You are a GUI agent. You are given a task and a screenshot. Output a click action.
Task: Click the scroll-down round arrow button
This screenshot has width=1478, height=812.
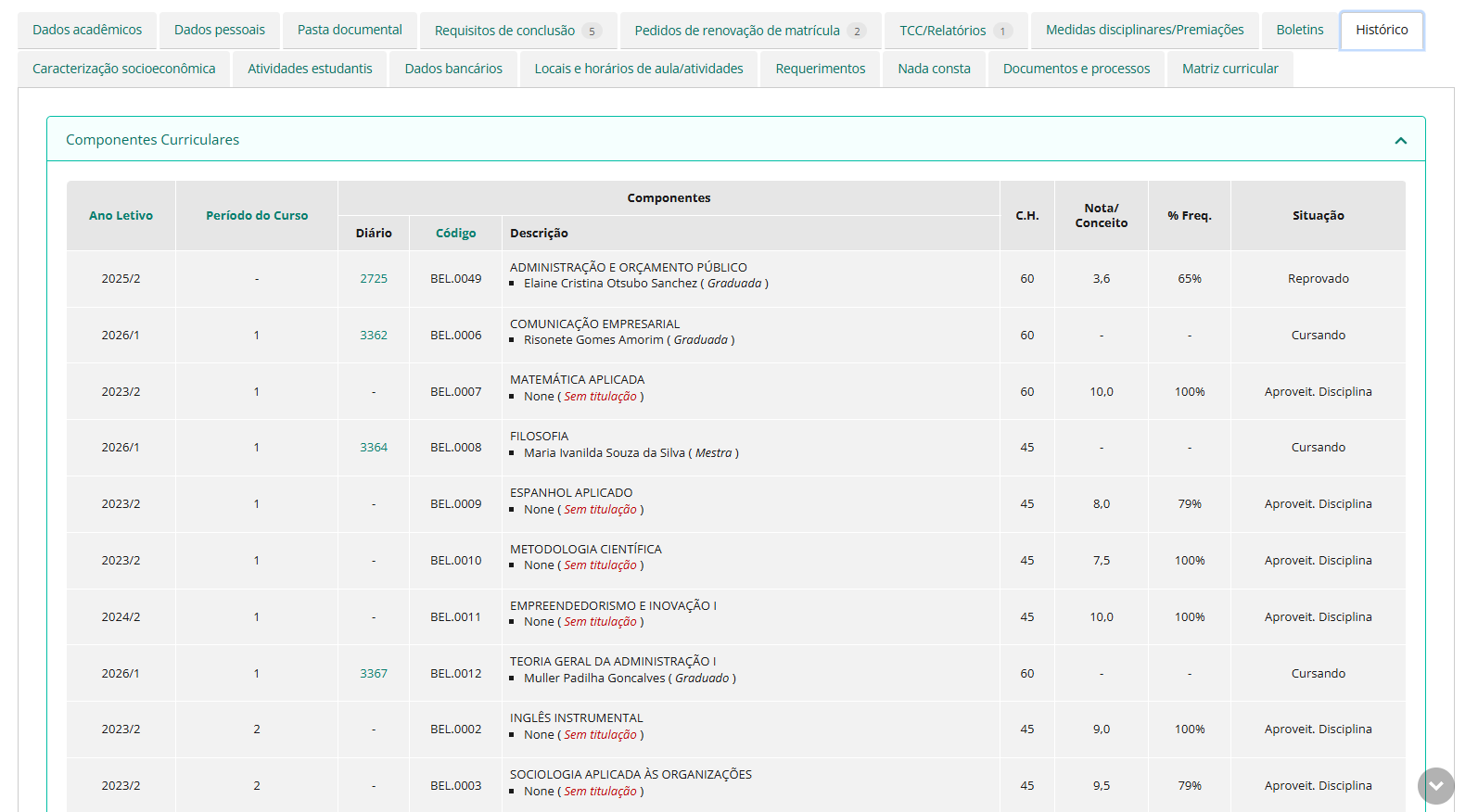tap(1435, 786)
